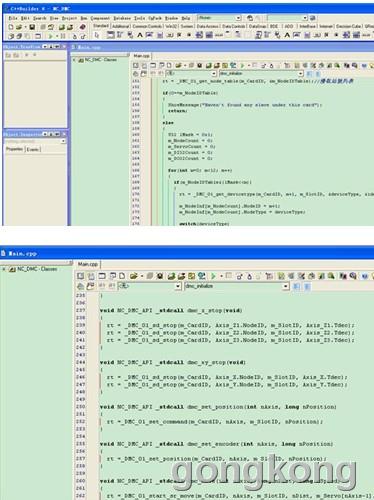The image size is (374, 500).
Task: Click the printer icon below lower editor toolbar
Action: [x=80, y=286]
